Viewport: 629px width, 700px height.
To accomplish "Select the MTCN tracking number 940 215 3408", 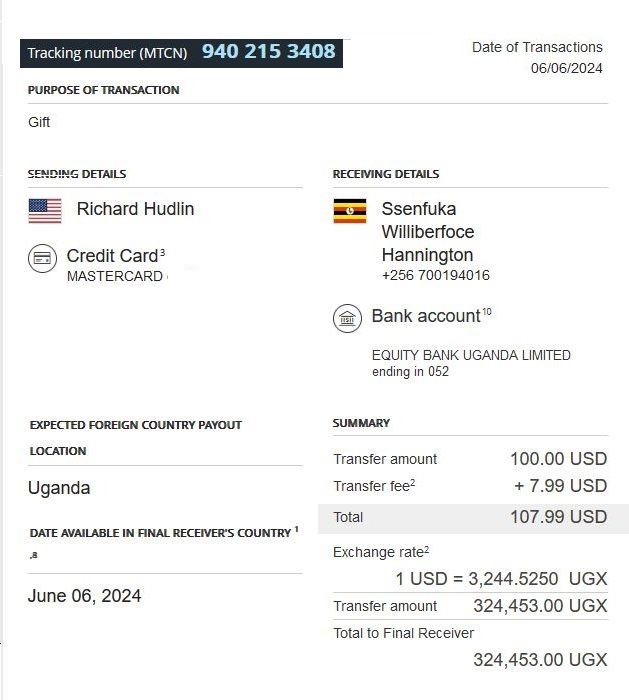I will tap(268, 51).
